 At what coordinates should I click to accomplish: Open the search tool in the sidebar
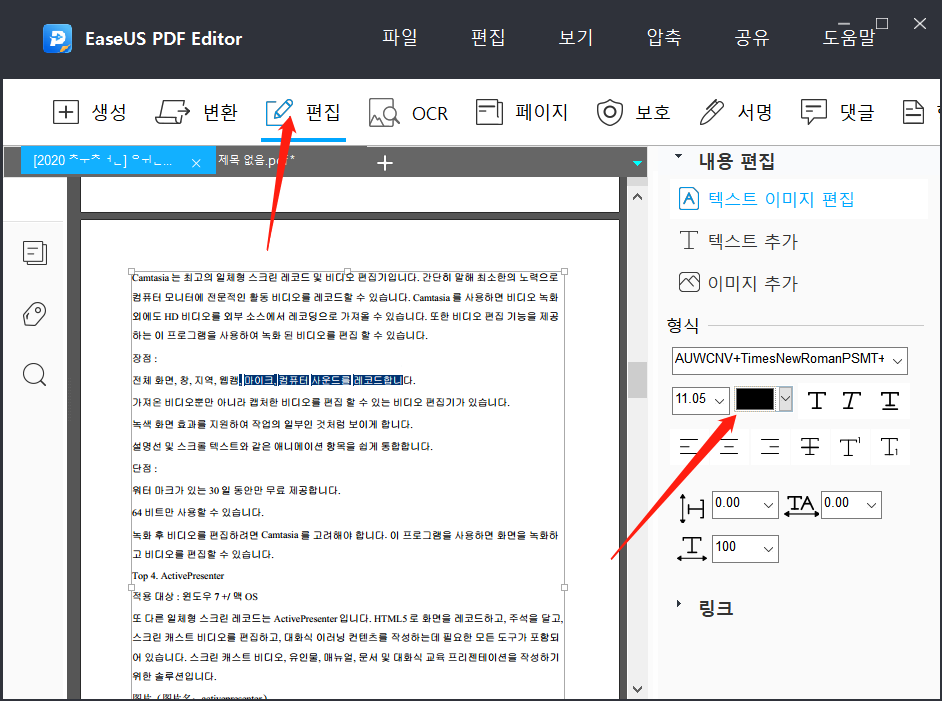pos(34,374)
